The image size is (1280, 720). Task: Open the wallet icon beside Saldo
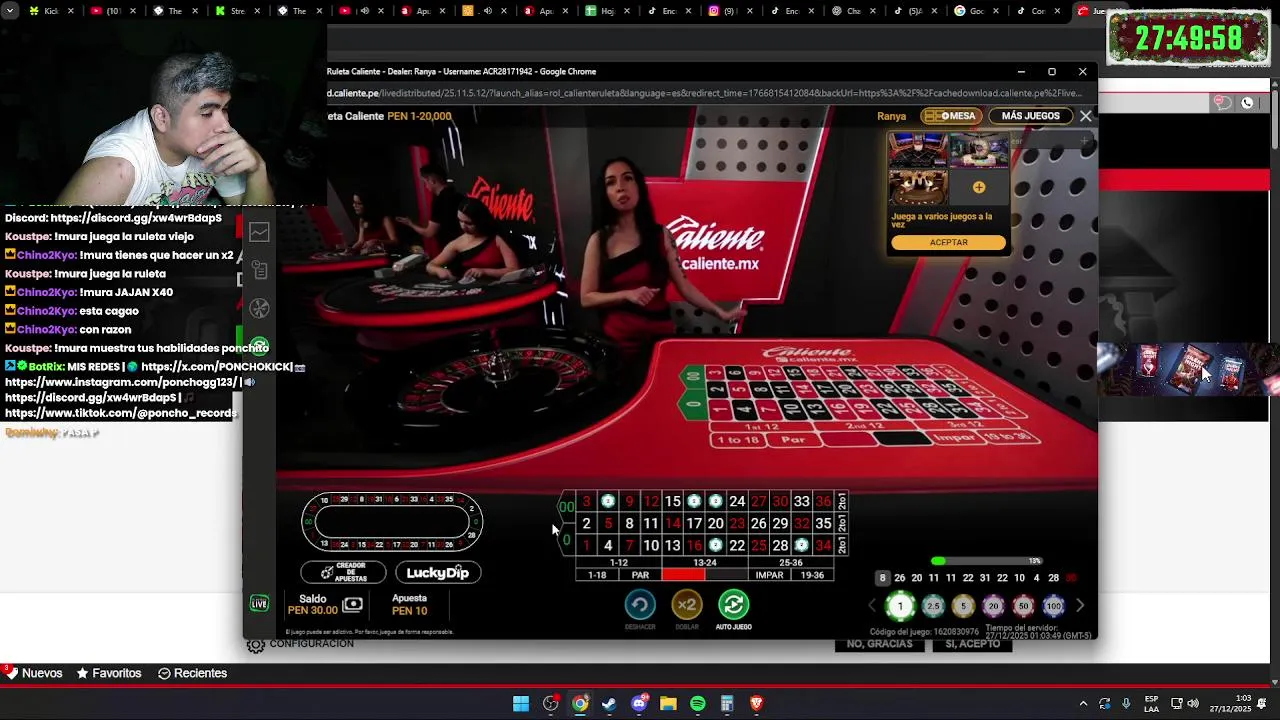352,605
